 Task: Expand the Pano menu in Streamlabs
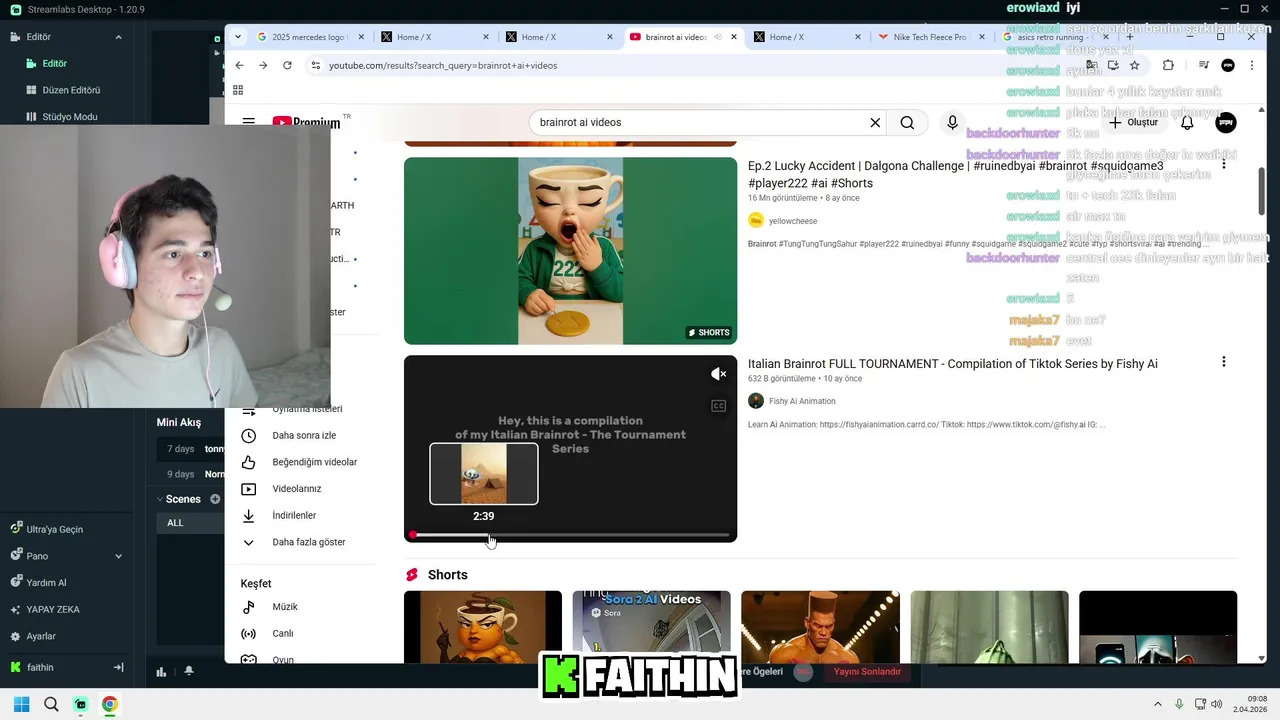coord(118,556)
